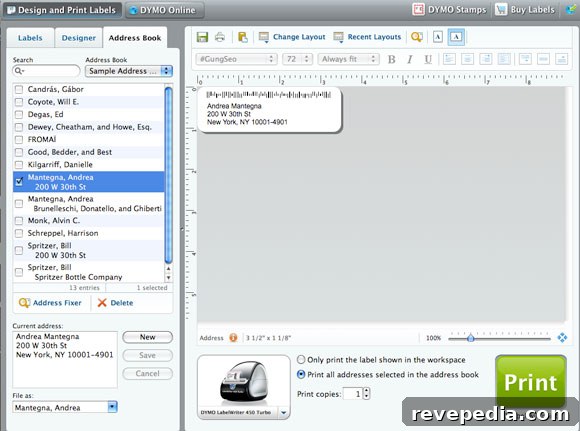Click the address list vertical scrollbar

pyautogui.click(x=168, y=175)
